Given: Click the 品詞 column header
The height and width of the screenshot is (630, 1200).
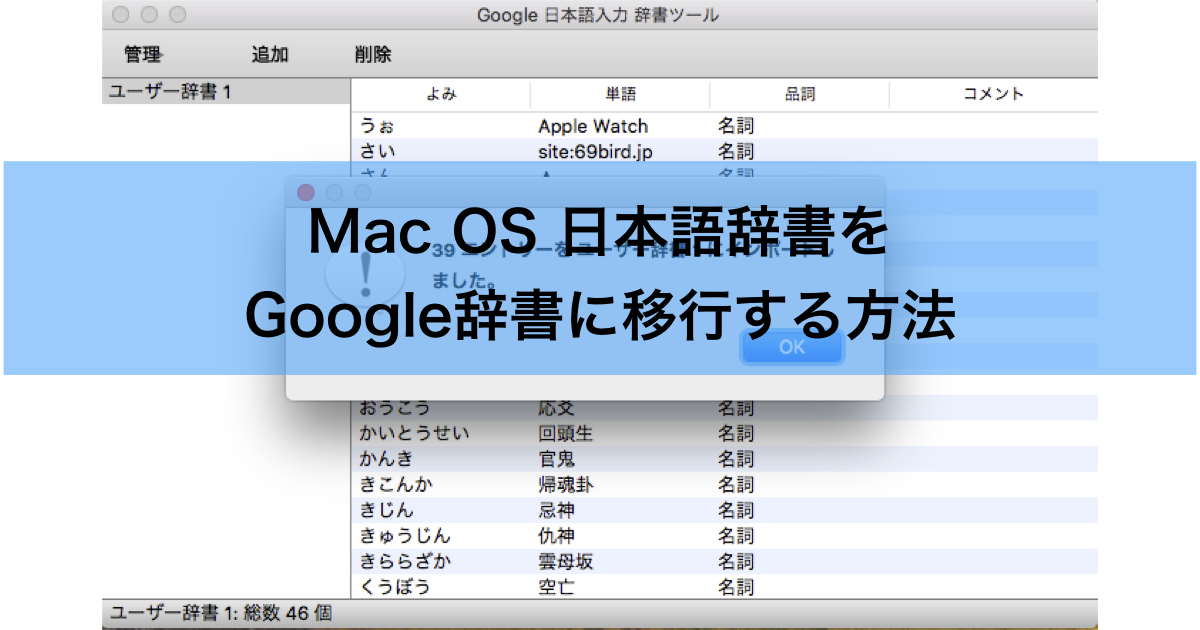Looking at the screenshot, I should pyautogui.click(x=799, y=94).
